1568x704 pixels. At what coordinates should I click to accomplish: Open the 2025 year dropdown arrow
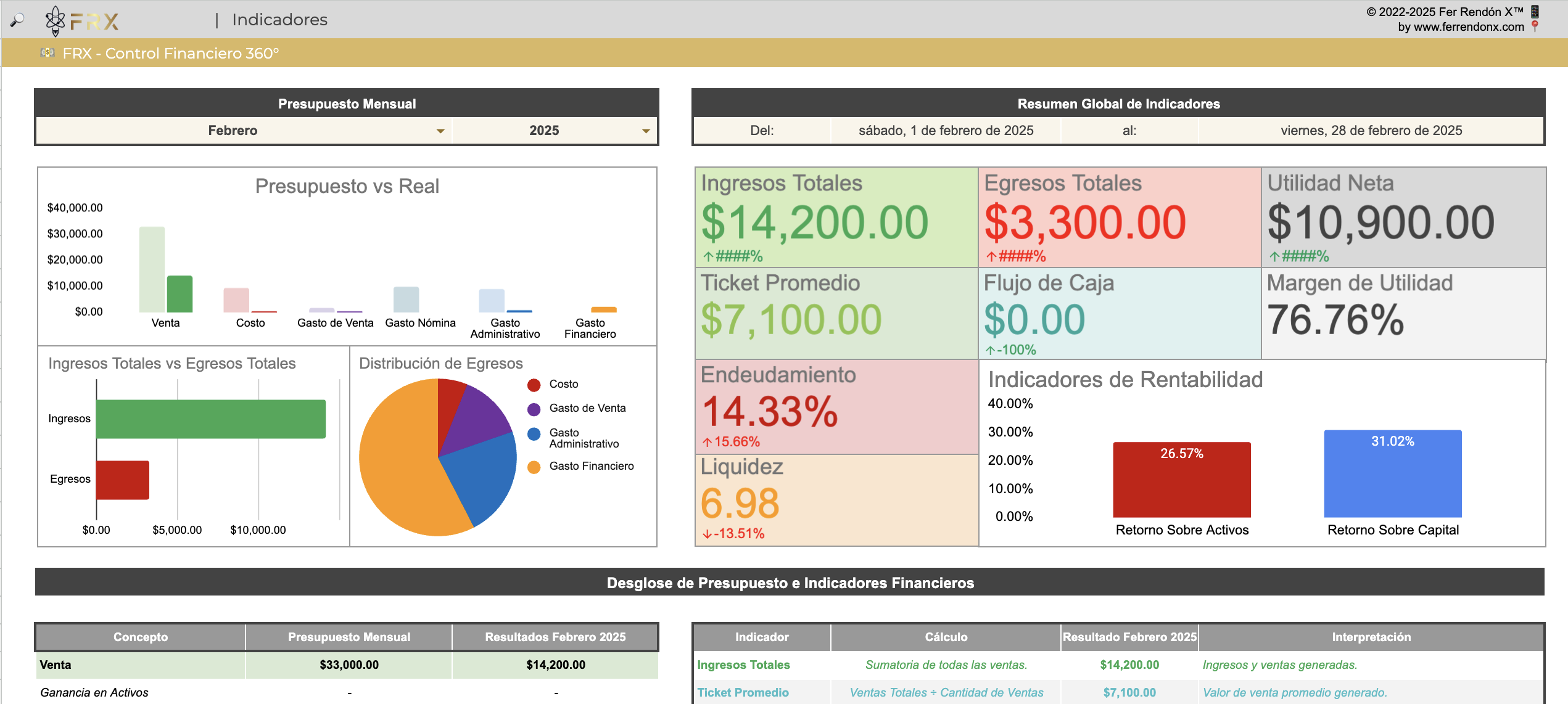(x=646, y=131)
